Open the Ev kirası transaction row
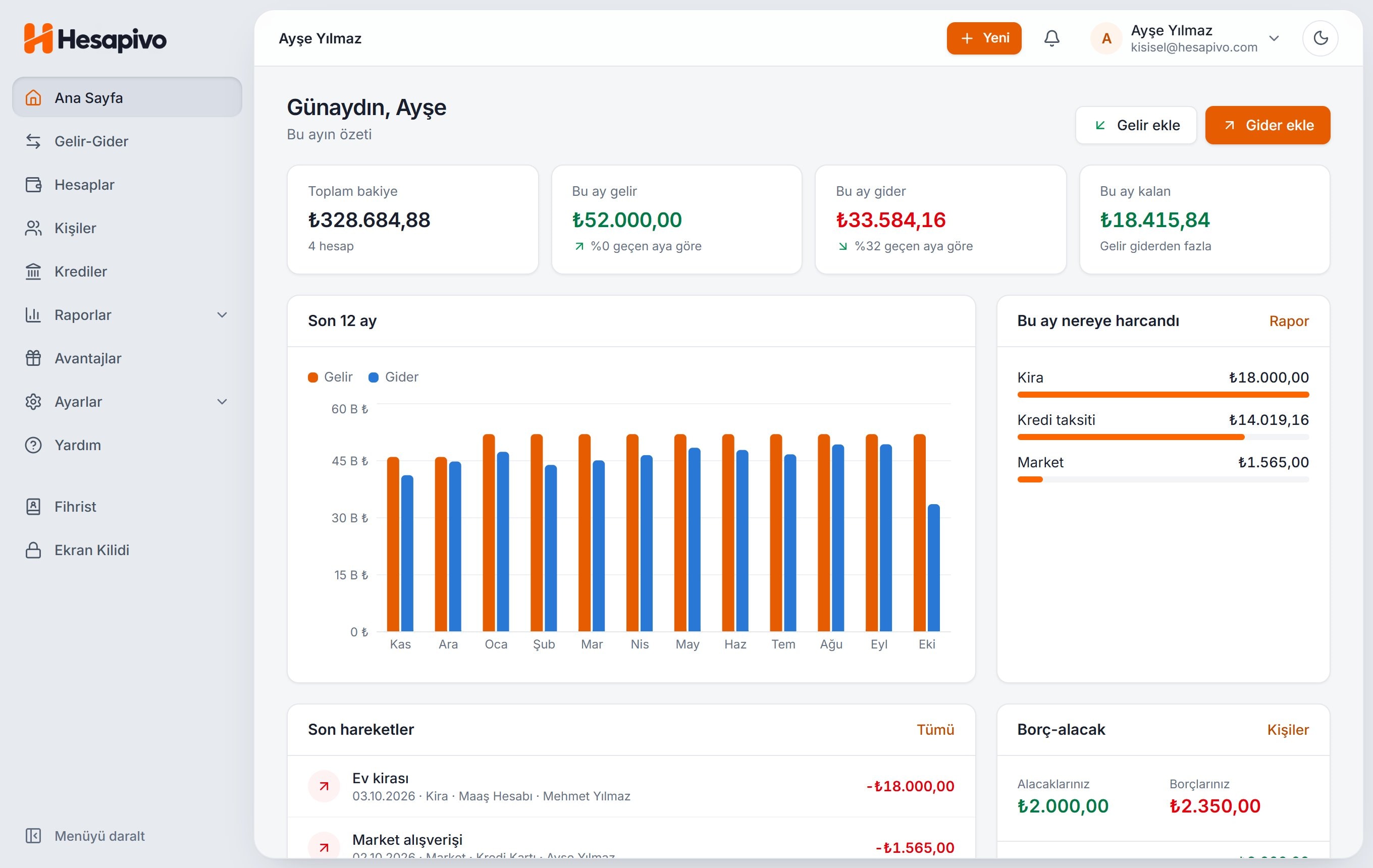Screen dimensions: 1373x868 point(630,787)
